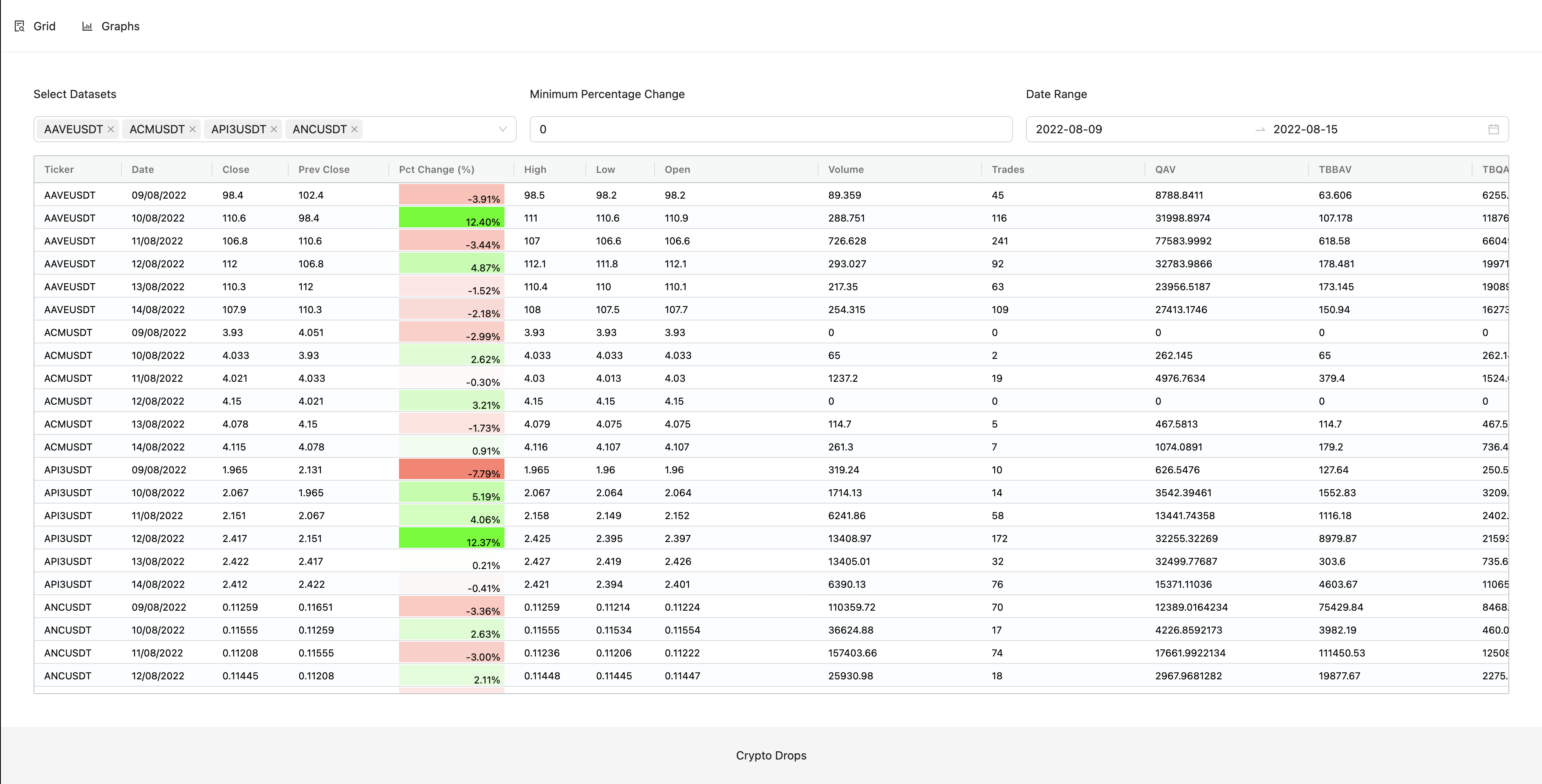Click the Volume column header
This screenshot has width=1542, height=784.
tap(845, 169)
